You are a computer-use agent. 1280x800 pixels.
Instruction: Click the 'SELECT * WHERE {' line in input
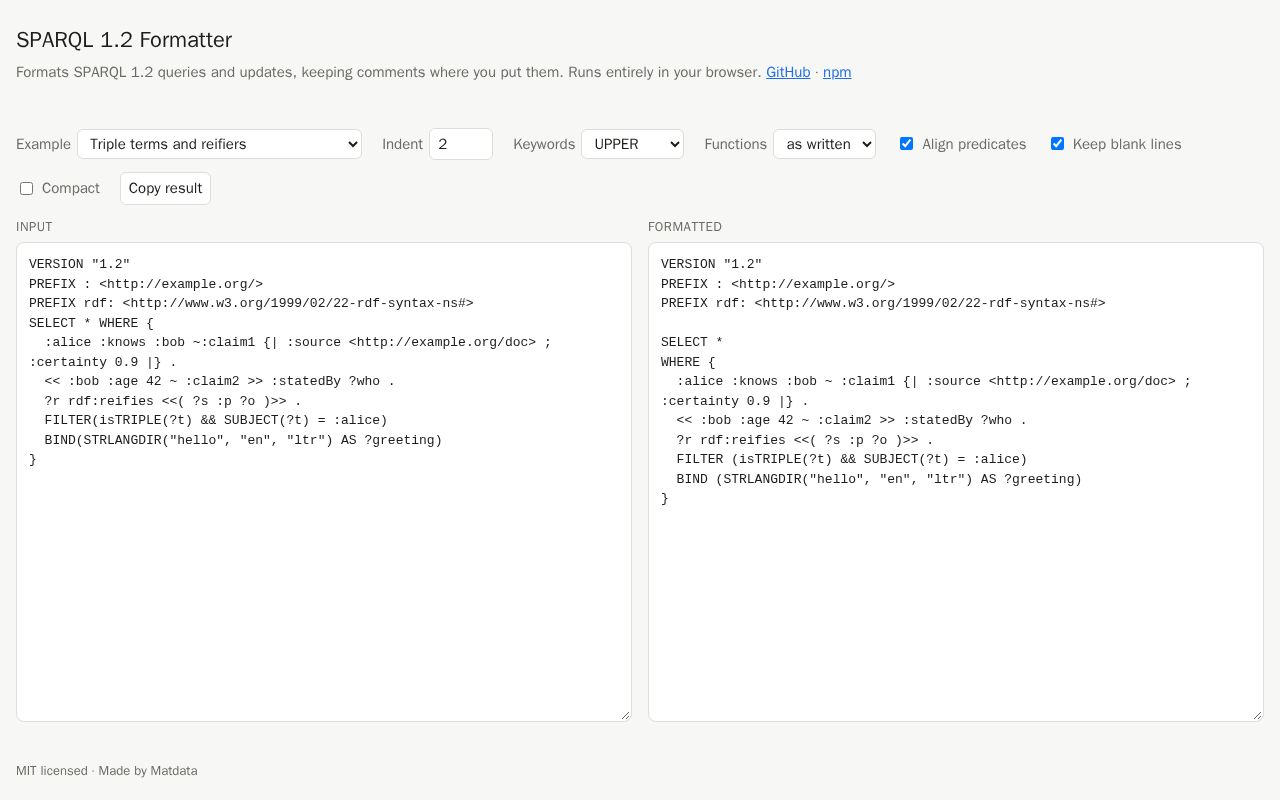91,323
